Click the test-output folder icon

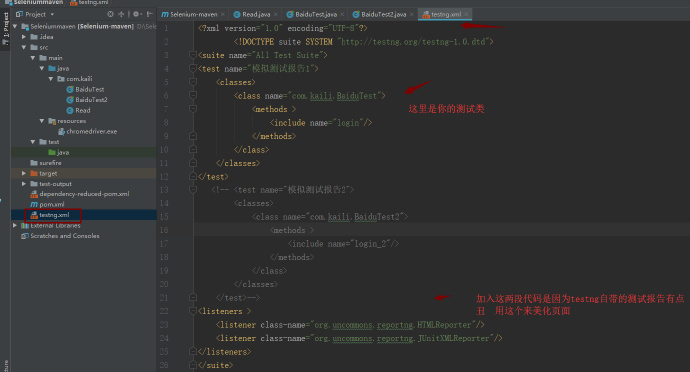[34, 184]
